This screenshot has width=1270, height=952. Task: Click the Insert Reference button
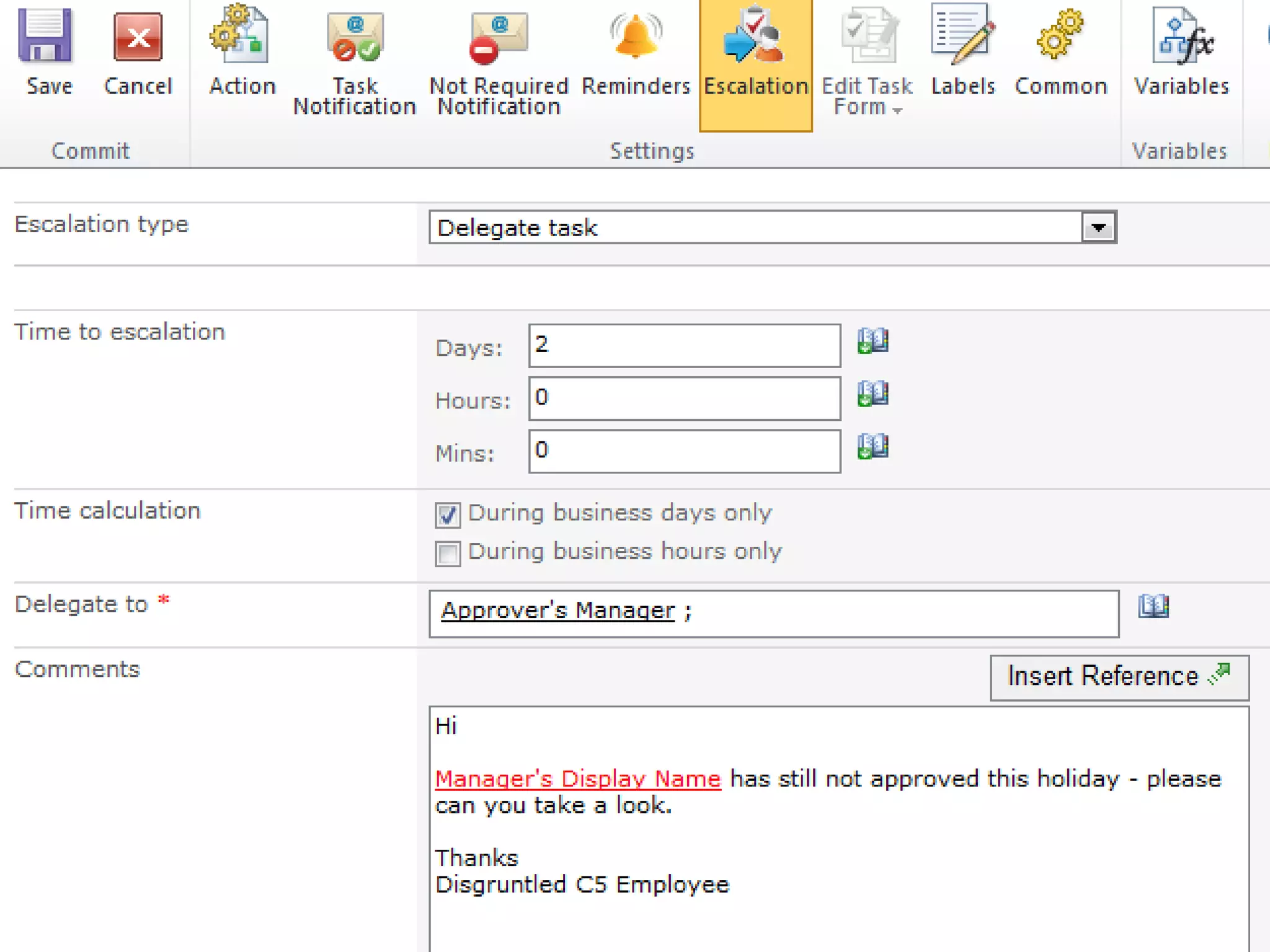[x=1119, y=677]
